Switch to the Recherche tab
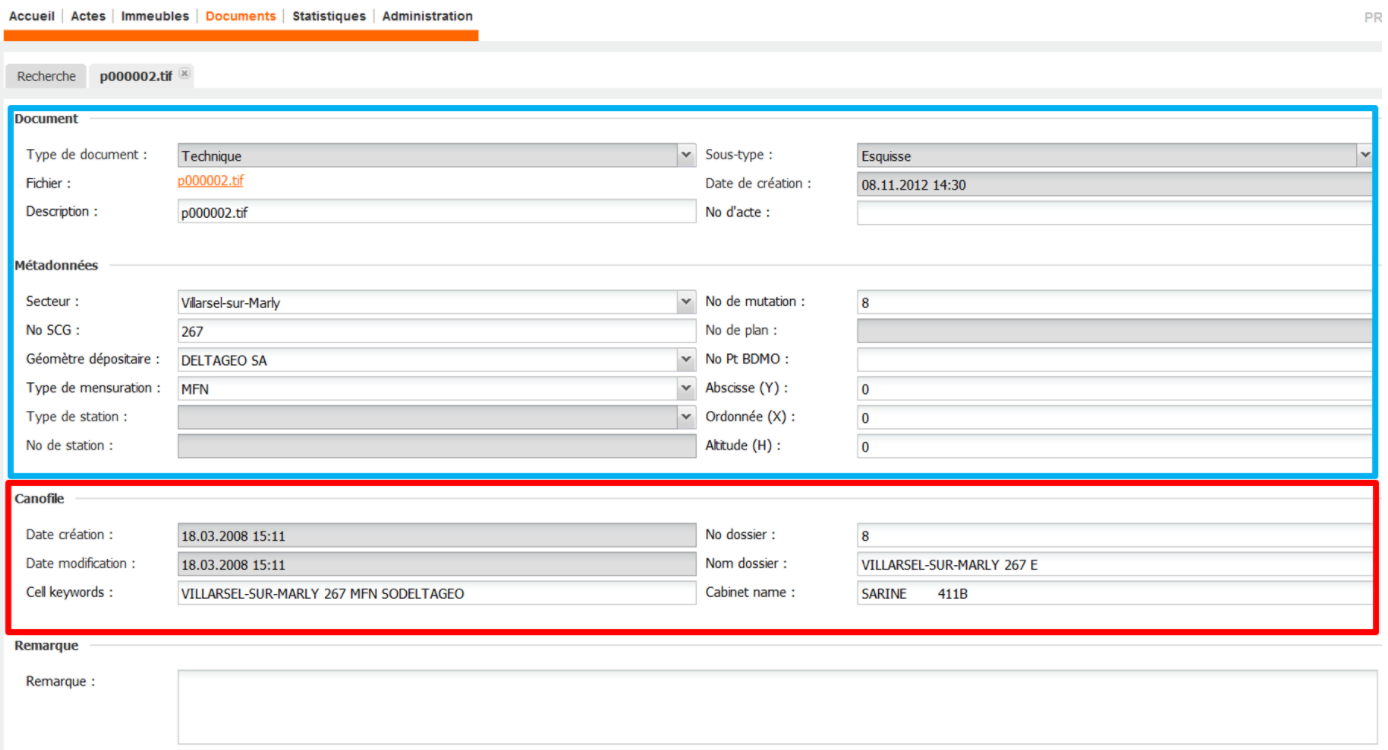Screen dimensions: 1388x750 click(46, 76)
